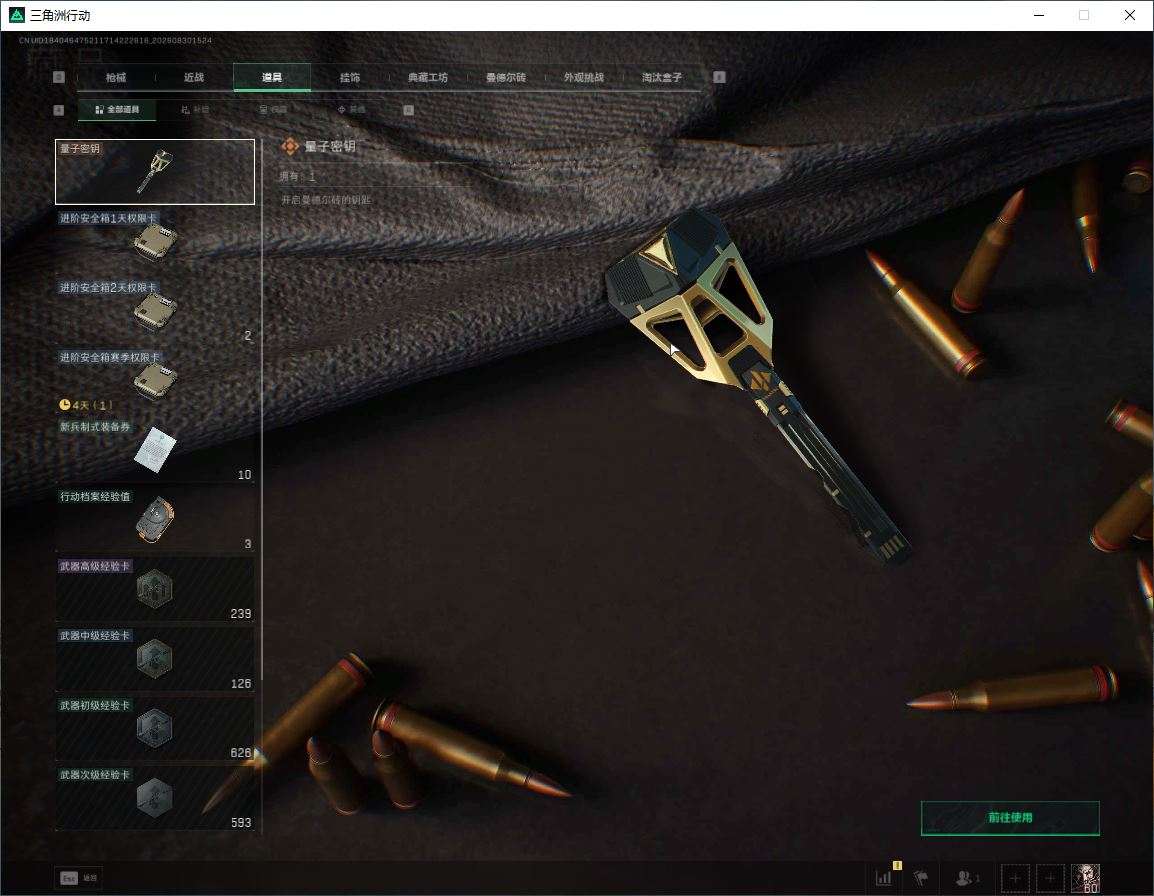Click hexagon icon on 武器高级经验卡
Screen dimensions: 1154x896
tap(155, 589)
